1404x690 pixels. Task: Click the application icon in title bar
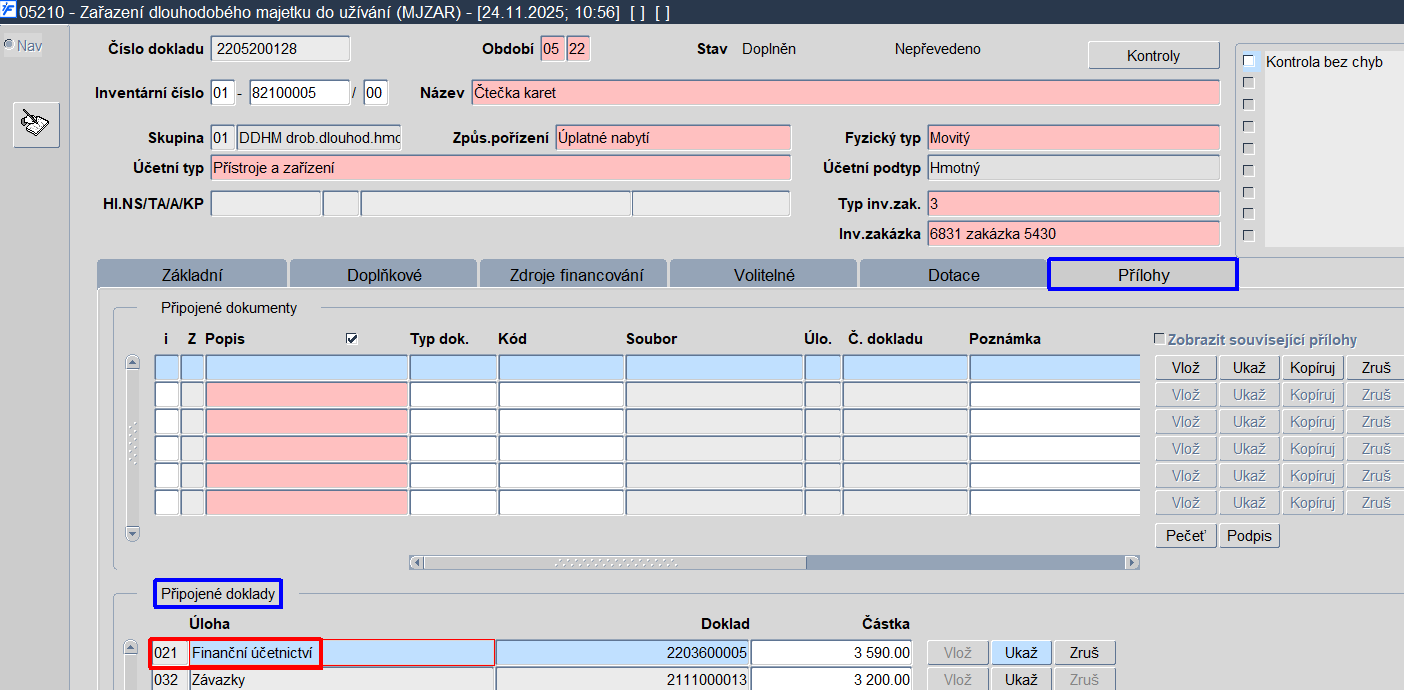pyautogui.click(x=8, y=10)
